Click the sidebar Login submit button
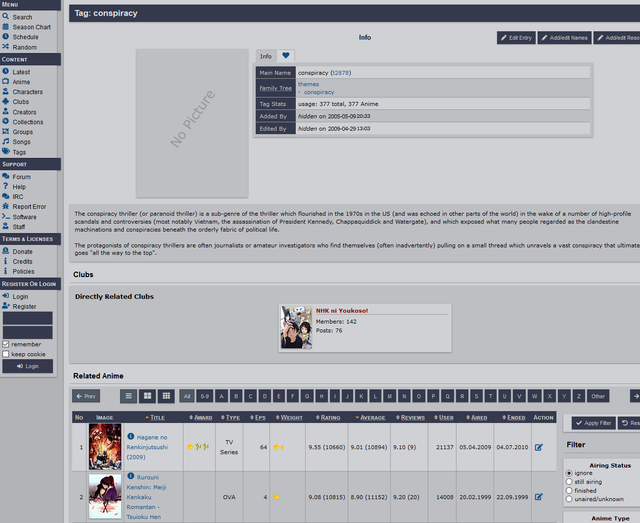 (x=28, y=366)
